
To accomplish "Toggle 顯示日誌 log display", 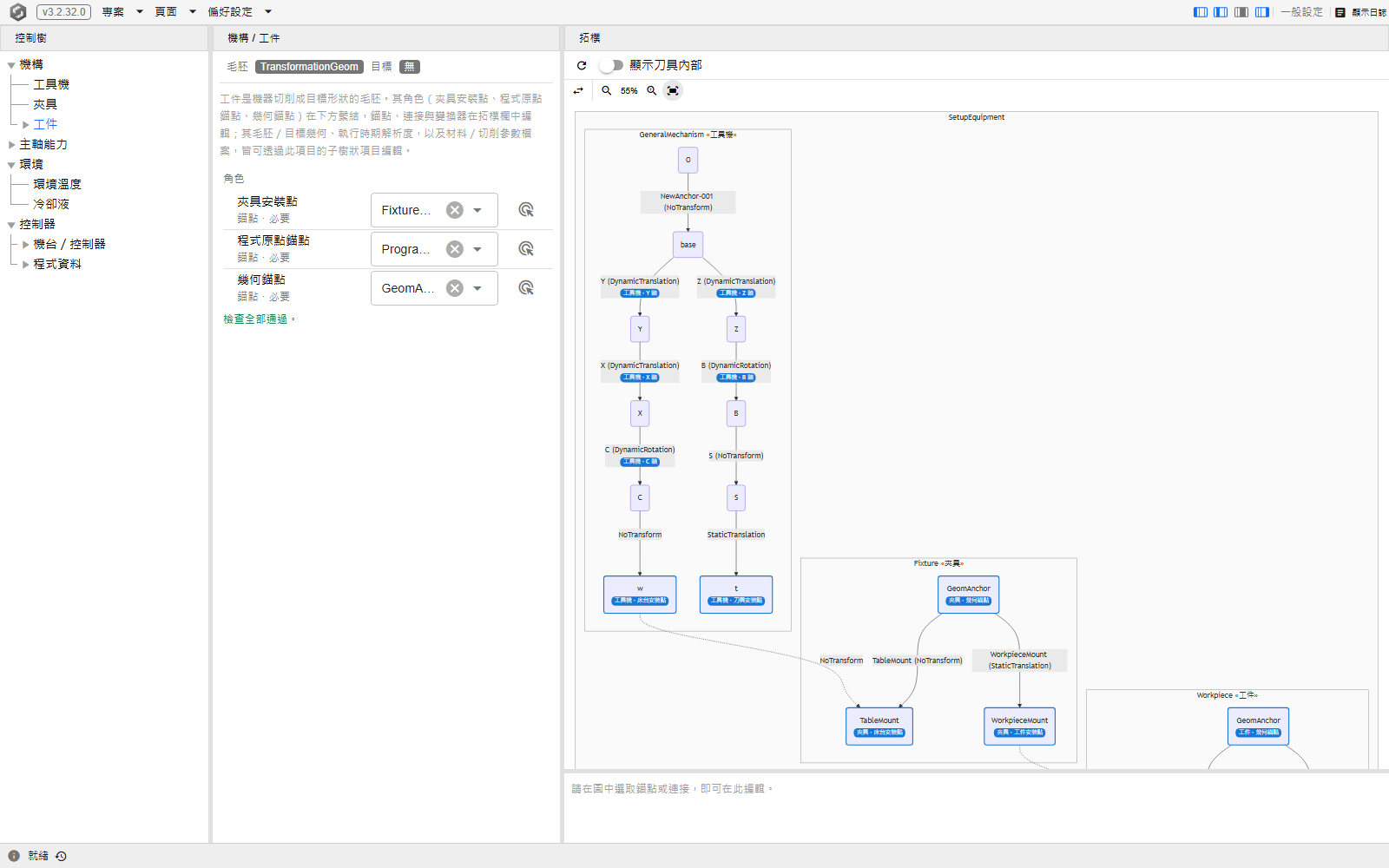I will click(1360, 12).
